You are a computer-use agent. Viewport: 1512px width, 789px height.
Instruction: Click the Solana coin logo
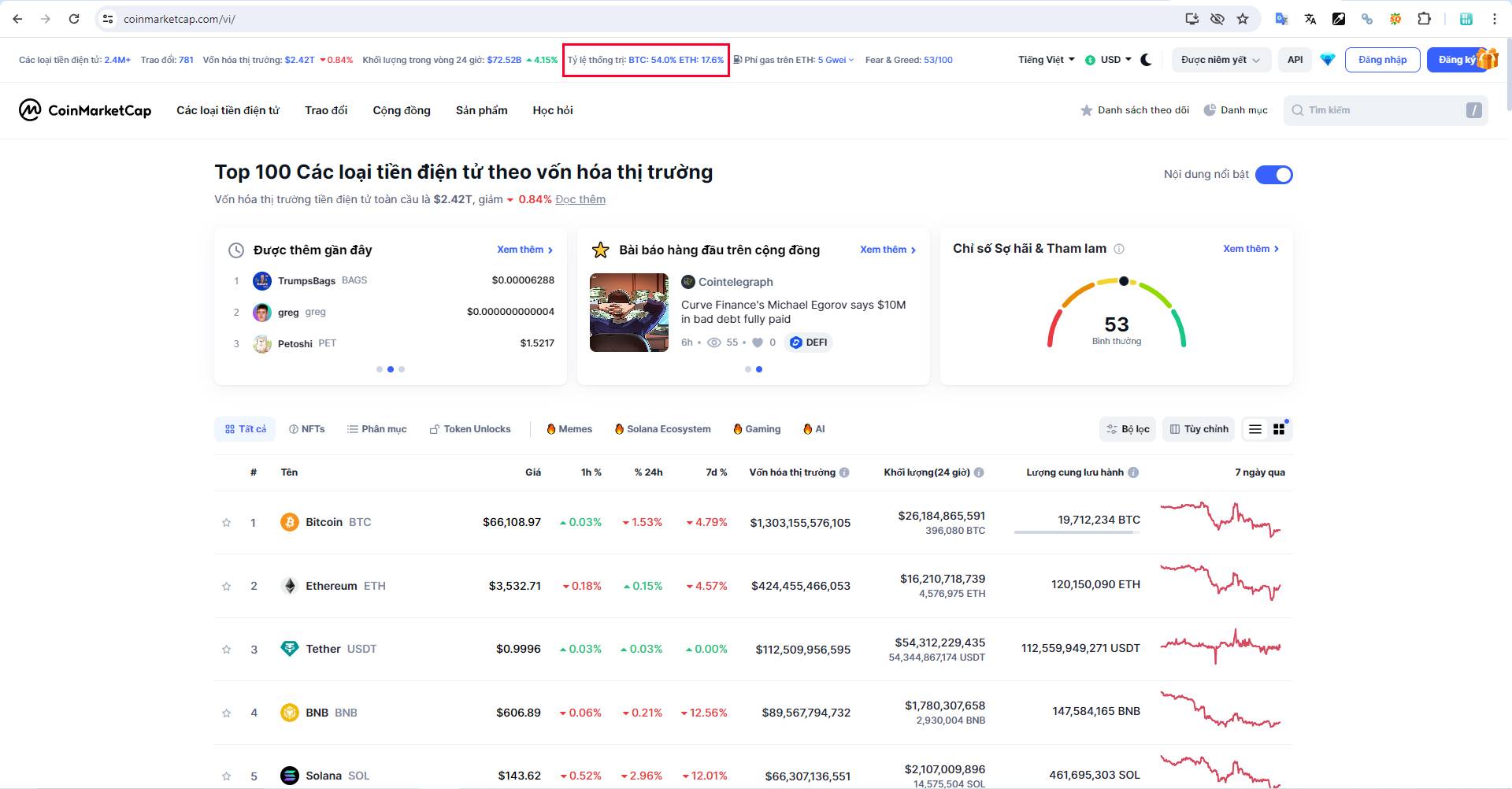(x=290, y=776)
